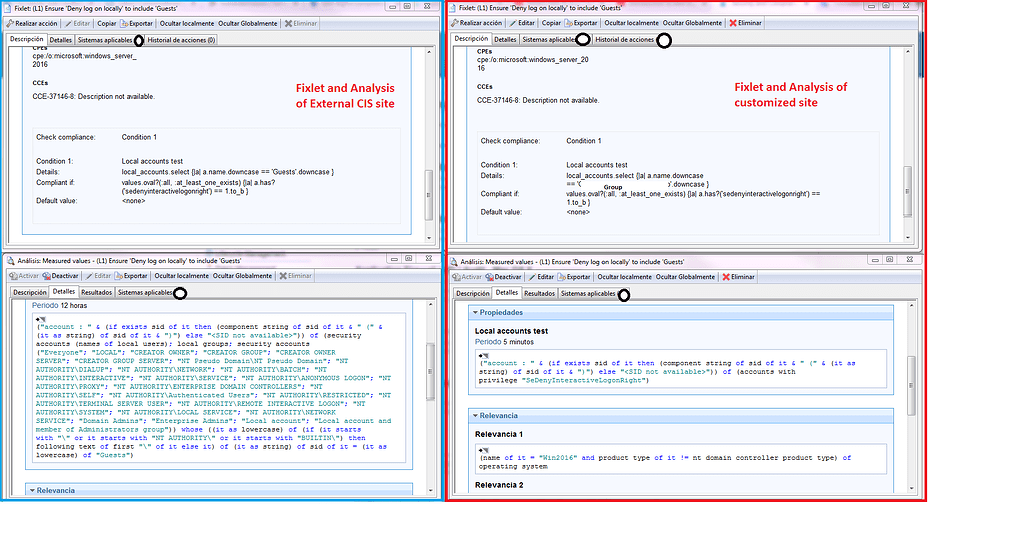Click Ocultar Globalmente in the left Fixlet window
1024x548 pixels.
(x=248, y=24)
